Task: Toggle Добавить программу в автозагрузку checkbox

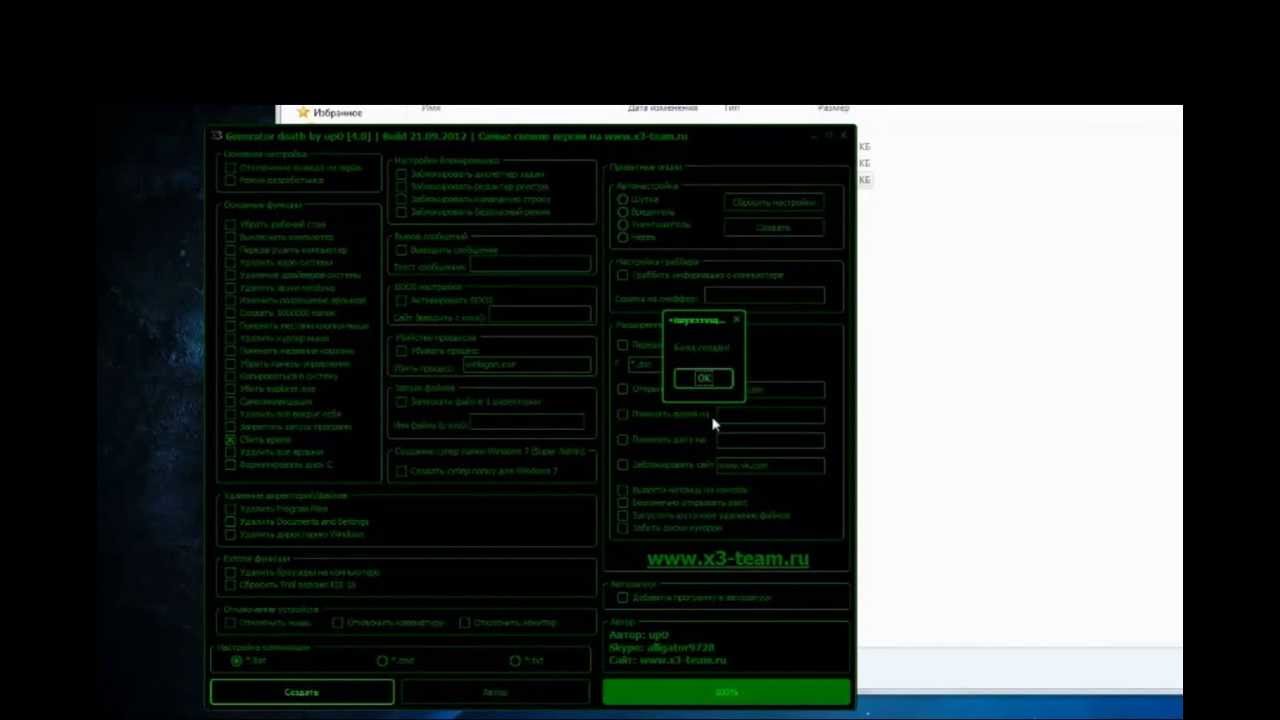Action: [623, 598]
